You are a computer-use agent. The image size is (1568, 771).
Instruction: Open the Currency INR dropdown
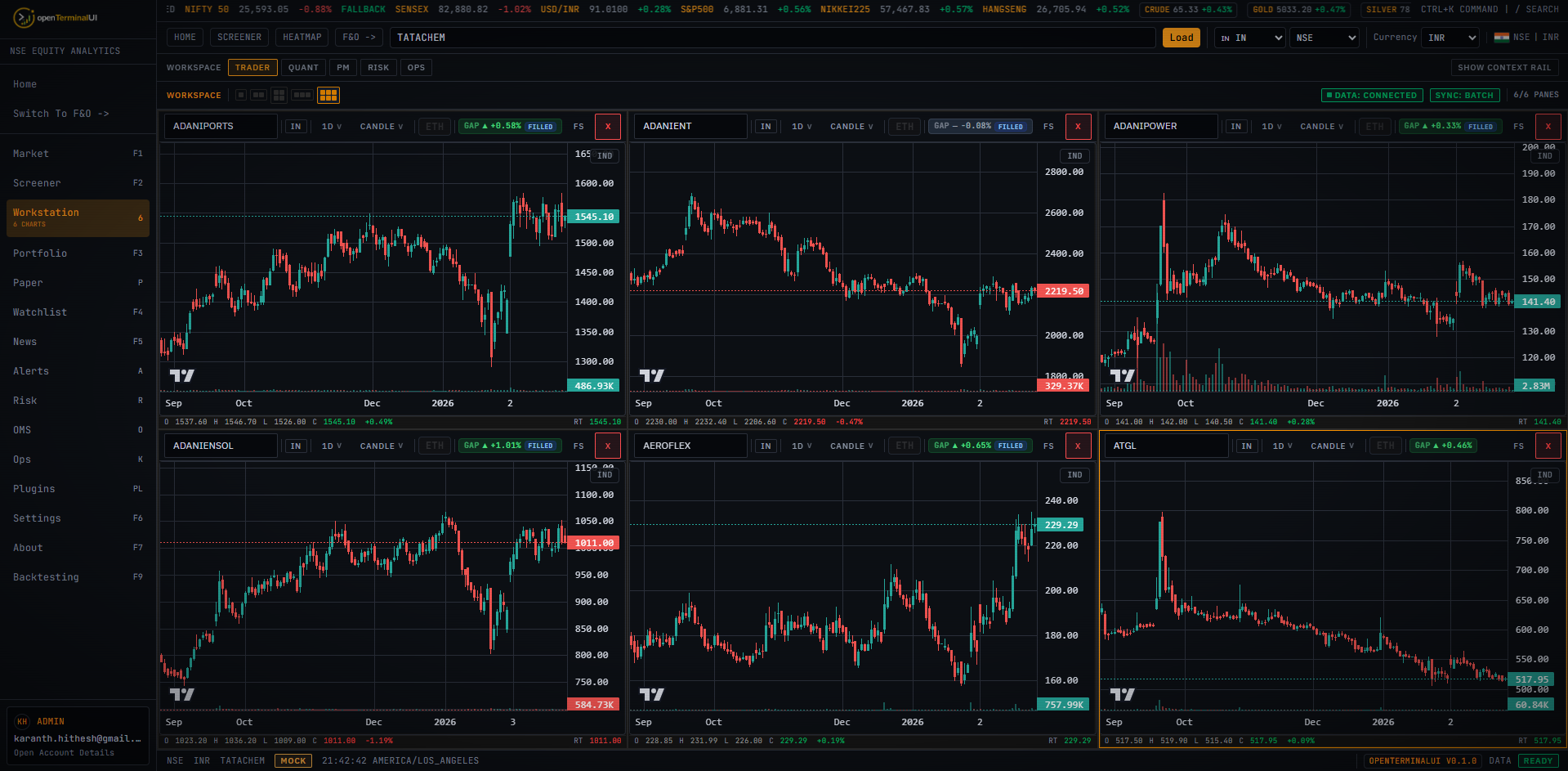[1450, 38]
